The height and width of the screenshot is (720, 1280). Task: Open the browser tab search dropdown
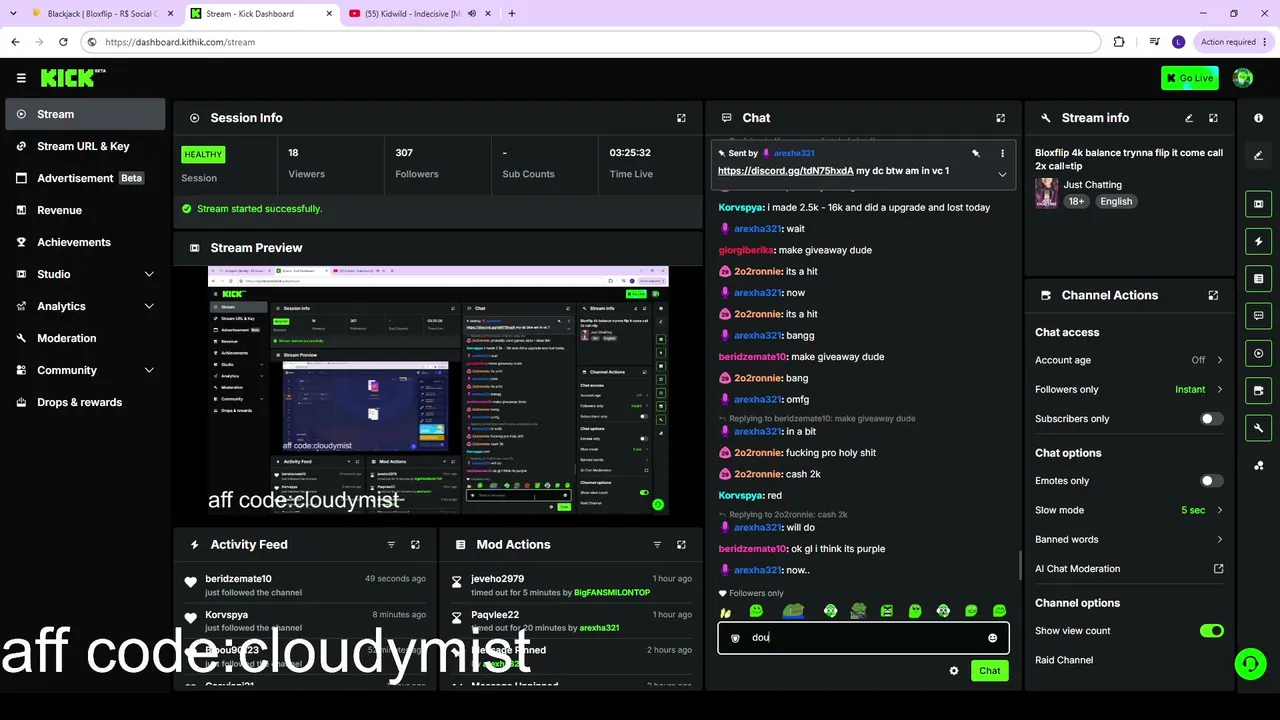coord(13,13)
